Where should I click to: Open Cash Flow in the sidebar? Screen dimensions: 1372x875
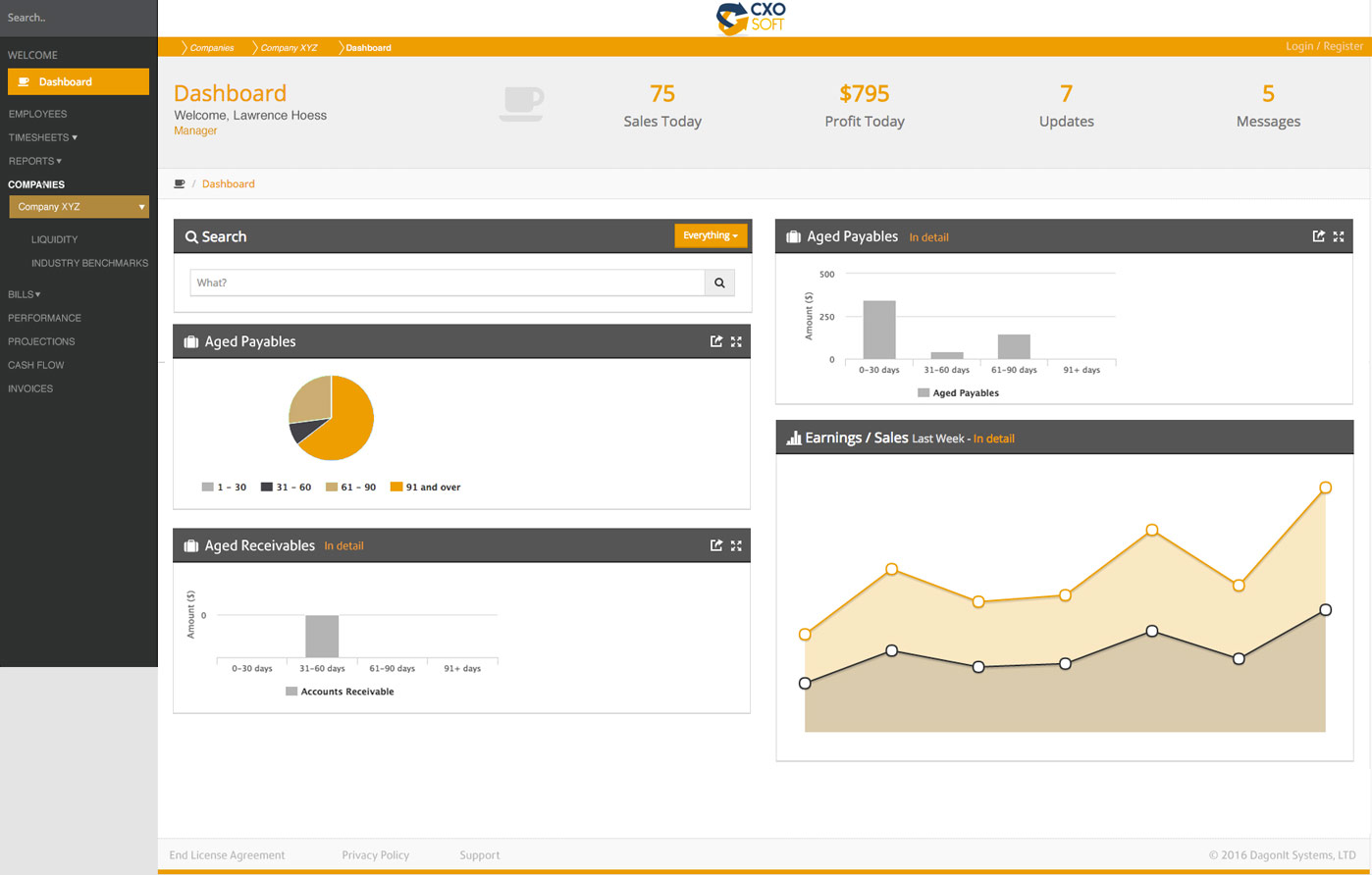point(36,365)
